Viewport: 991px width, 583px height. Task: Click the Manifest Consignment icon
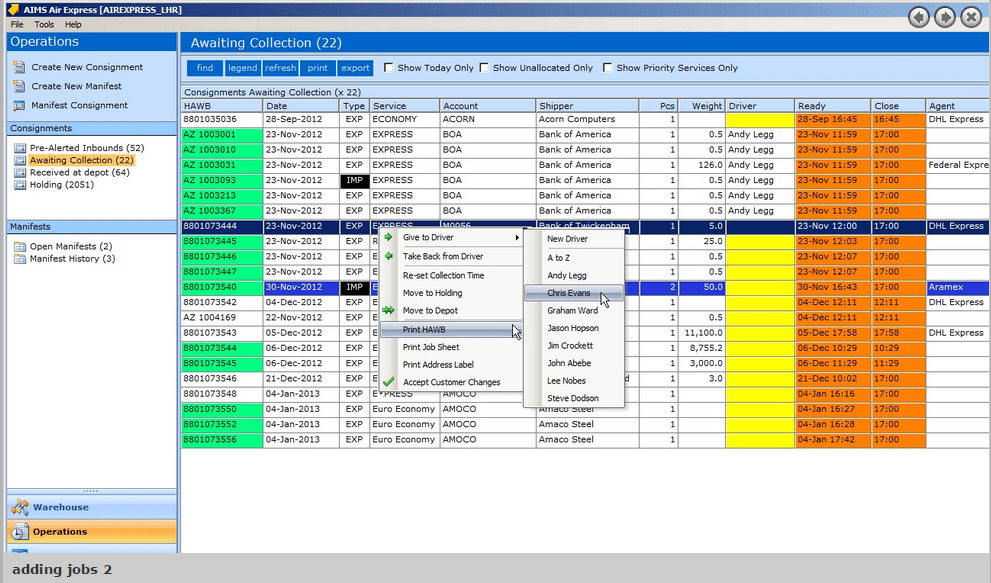point(18,105)
